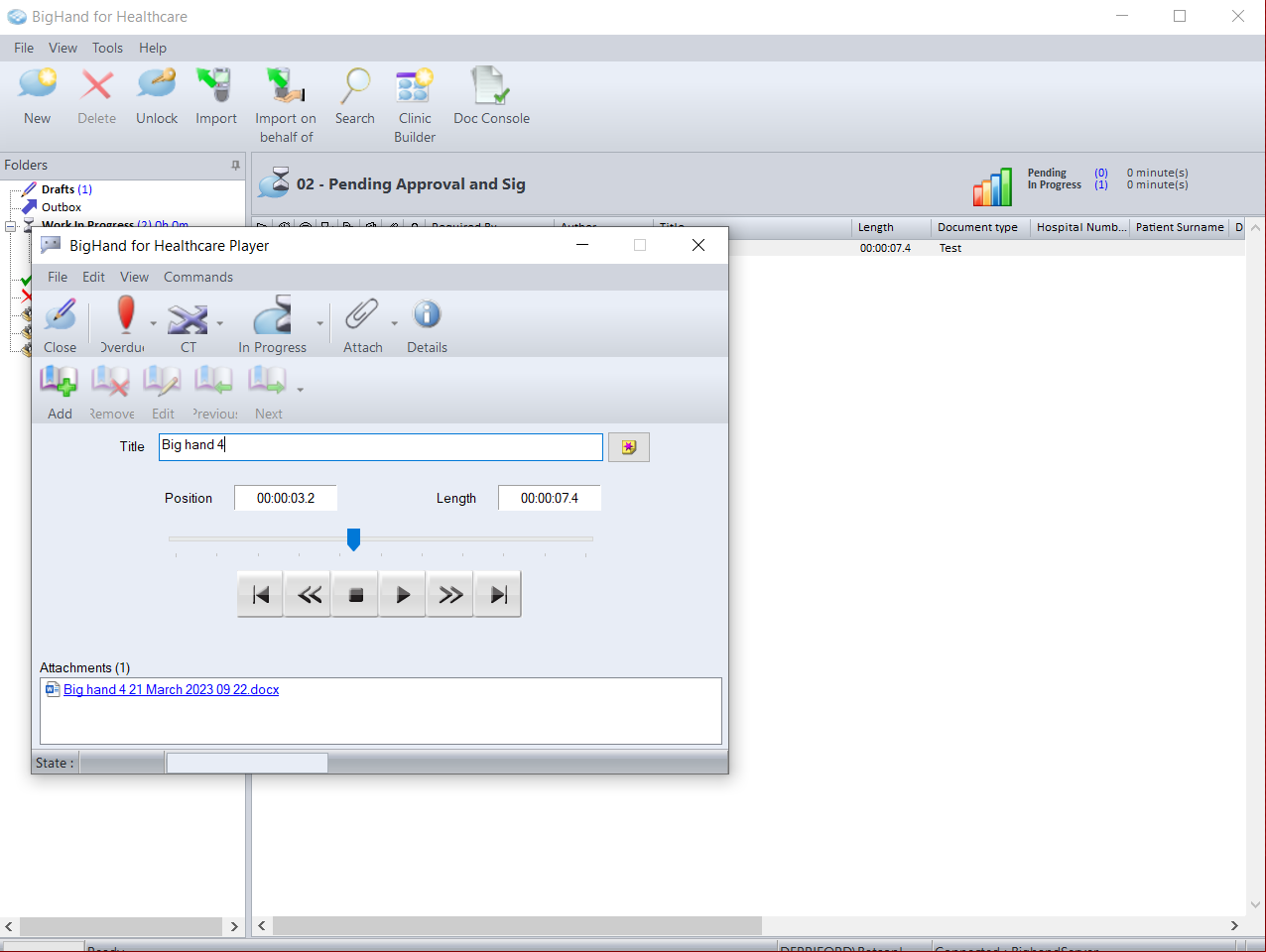
Task: Open the Details info icon
Action: (x=427, y=314)
